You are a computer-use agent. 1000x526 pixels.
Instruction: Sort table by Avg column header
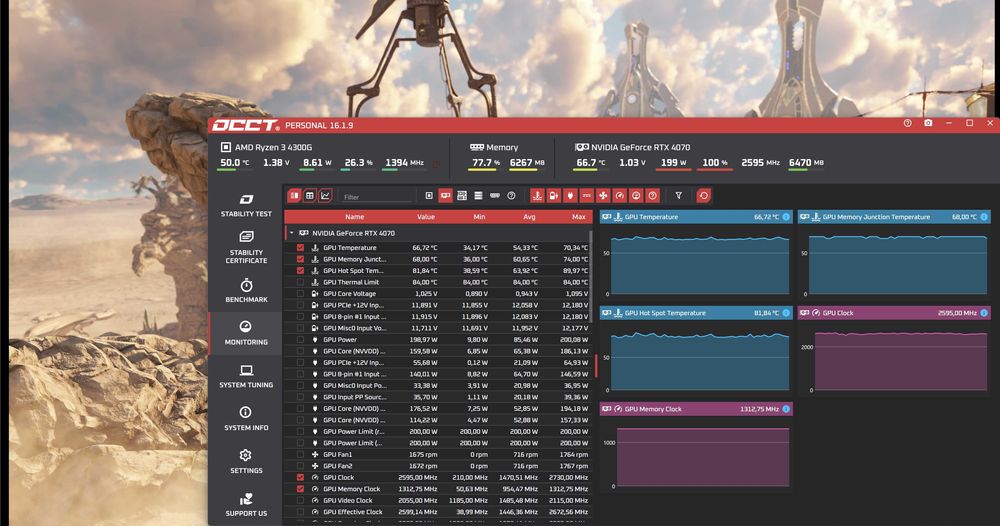click(x=529, y=217)
